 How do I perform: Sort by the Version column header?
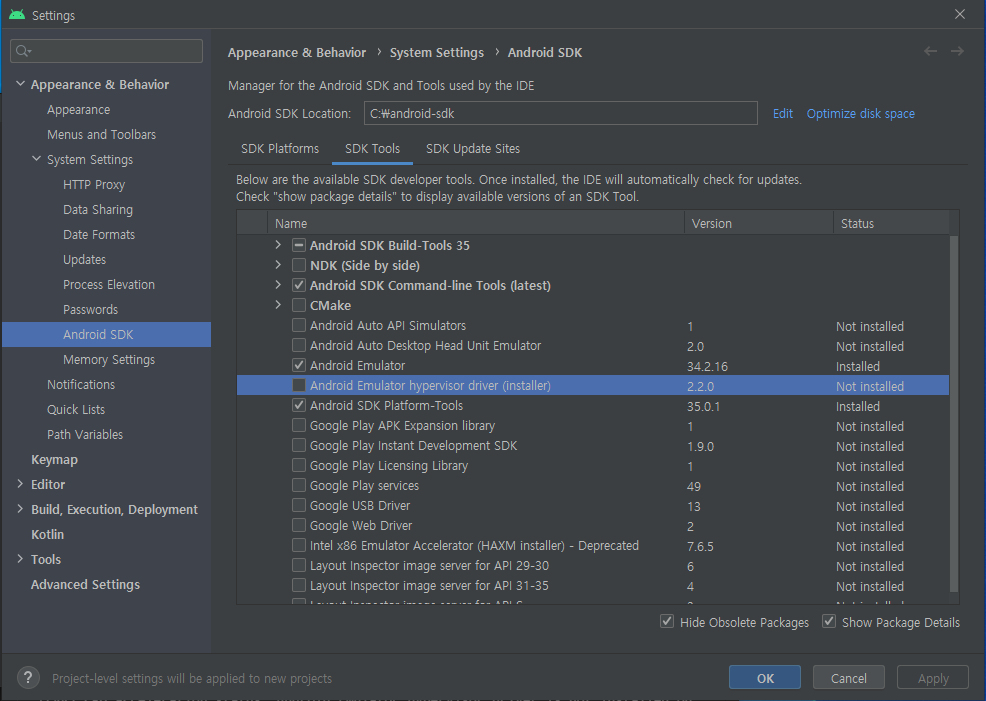(759, 223)
